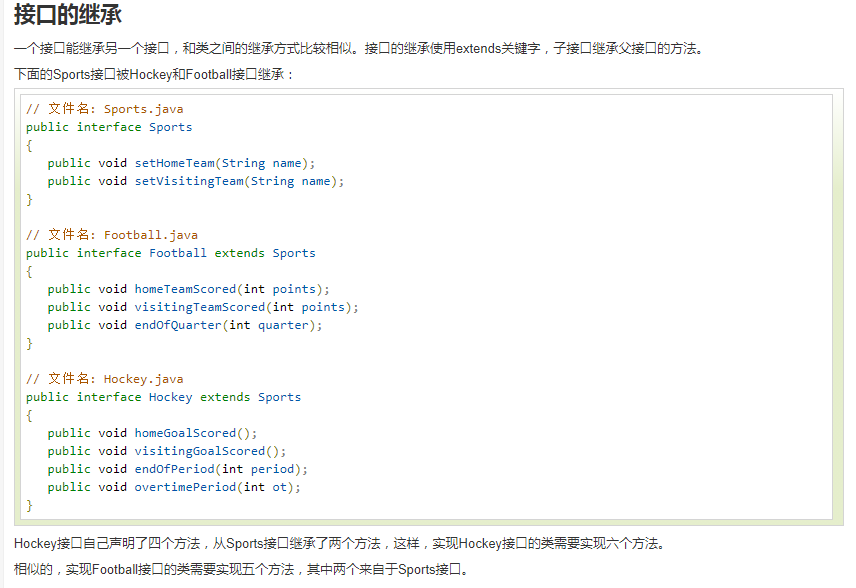The image size is (856, 588).
Task: Click the paragraph starting 一个接口能继承另一个接口
Action: pyautogui.click(x=359, y=49)
